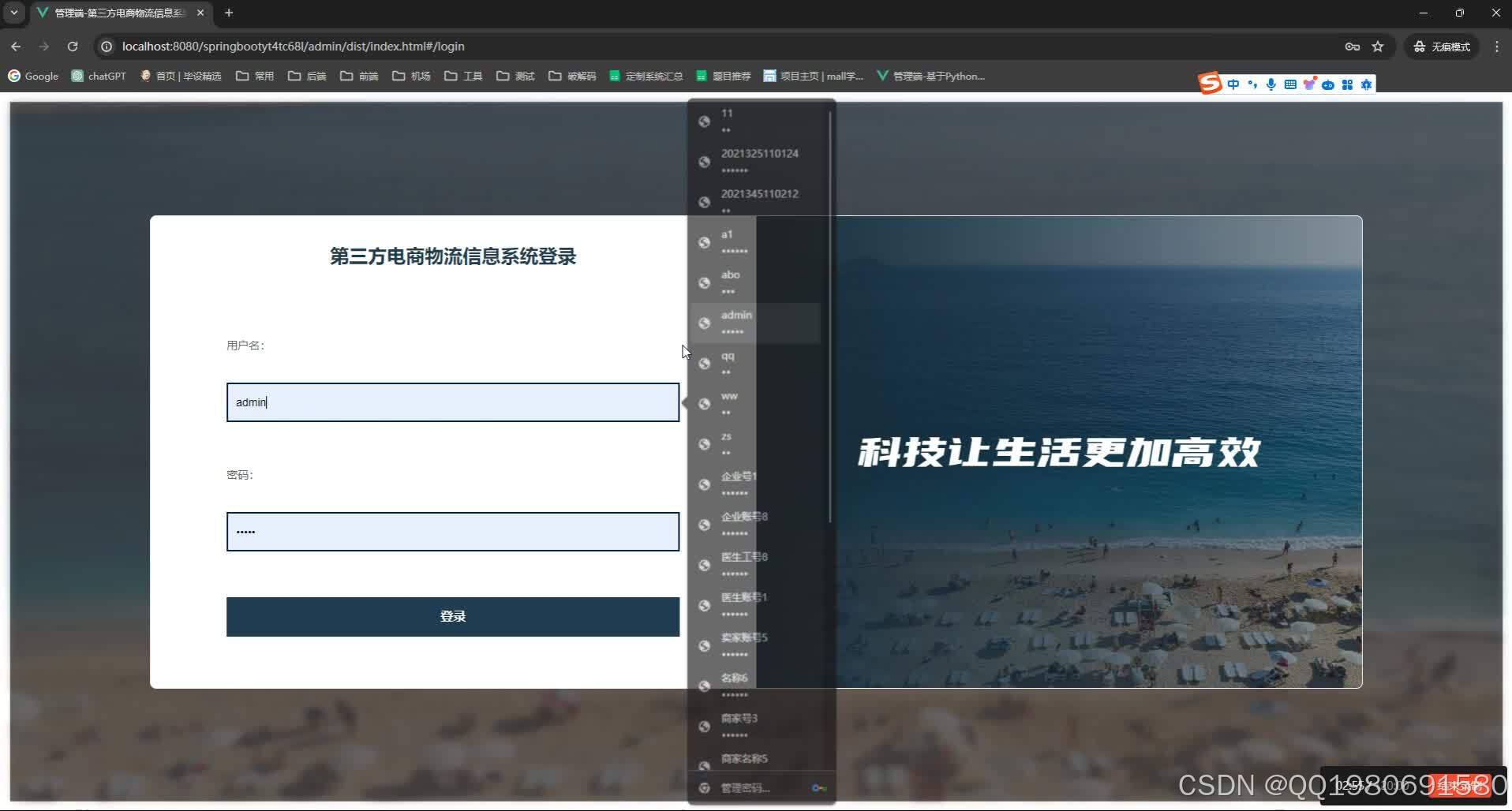Open the Sogou toolbox icon
1512x811 pixels.
pos(1347,84)
